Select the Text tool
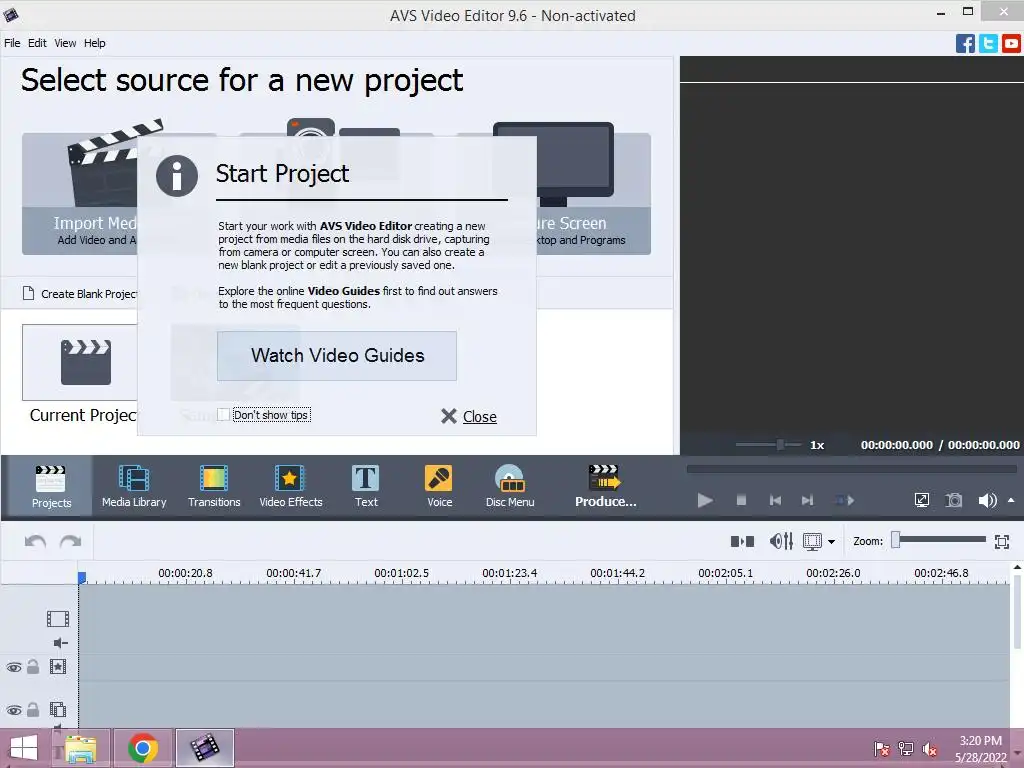Viewport: 1024px width, 768px height. tap(366, 487)
